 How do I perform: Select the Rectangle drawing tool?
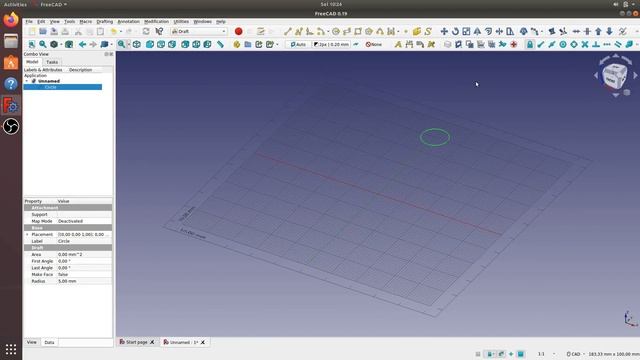(x=358, y=31)
